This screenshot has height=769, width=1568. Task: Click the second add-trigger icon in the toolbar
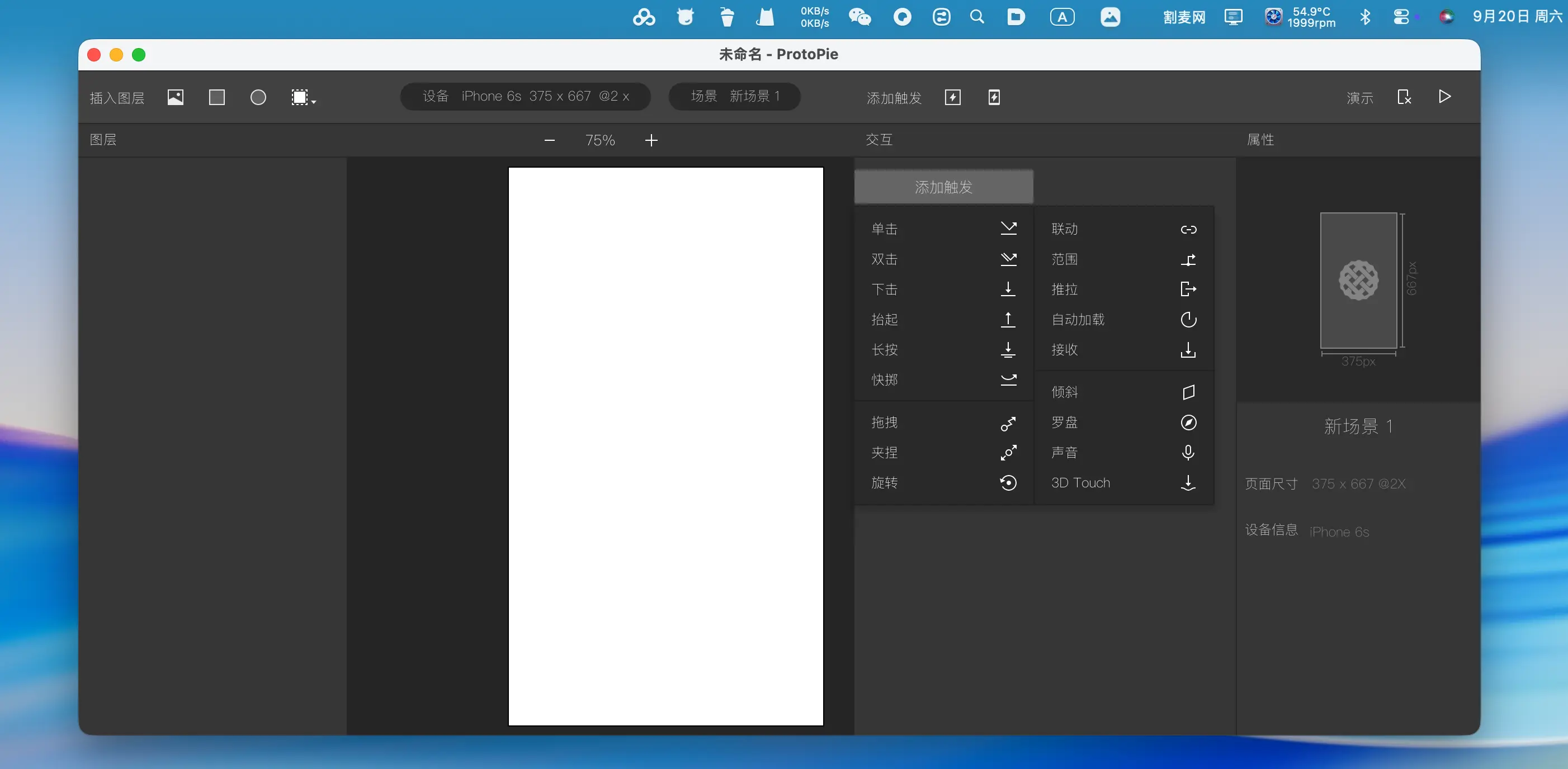(994, 97)
